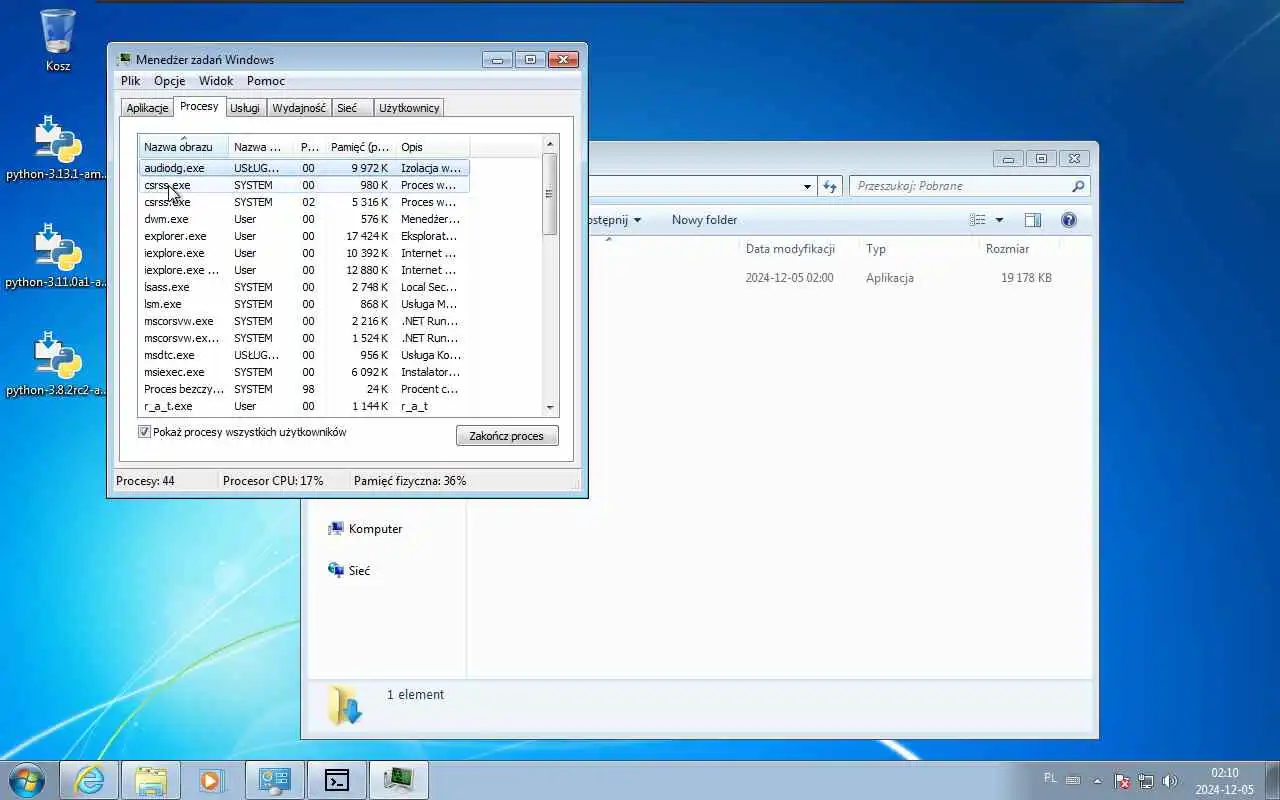Open the network tray icon
The height and width of the screenshot is (800, 1280).
[1146, 781]
